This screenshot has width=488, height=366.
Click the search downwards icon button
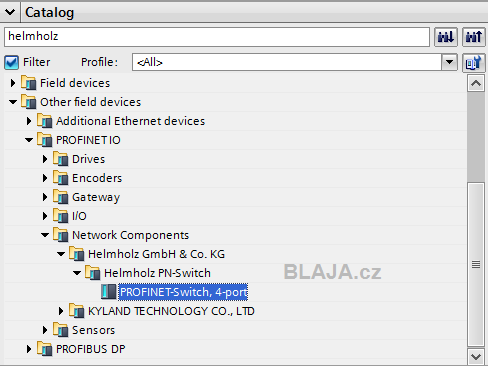(x=446, y=37)
